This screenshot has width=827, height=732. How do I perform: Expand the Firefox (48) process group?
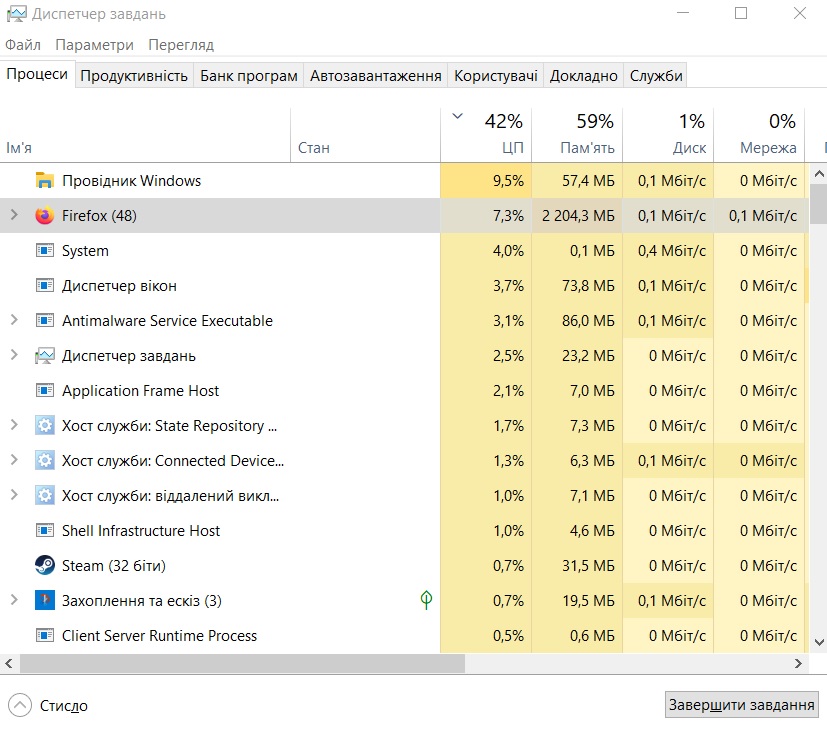[x=14, y=215]
